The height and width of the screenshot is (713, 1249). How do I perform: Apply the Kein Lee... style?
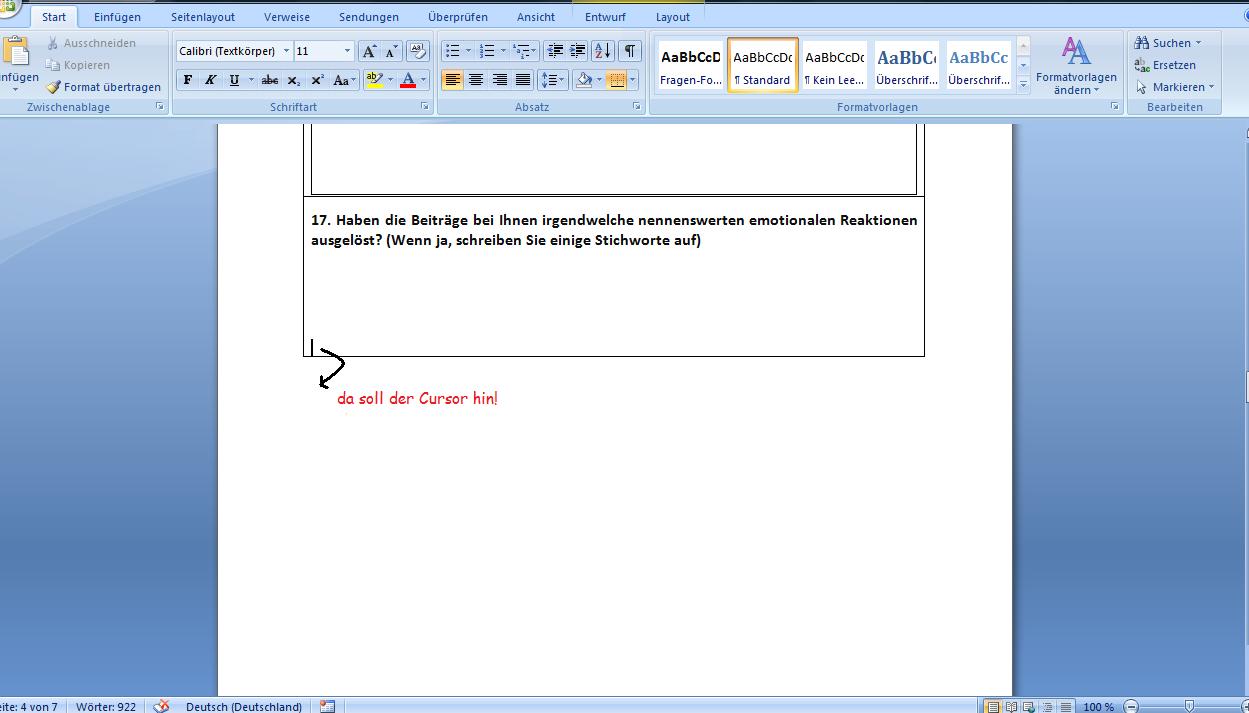coord(835,66)
